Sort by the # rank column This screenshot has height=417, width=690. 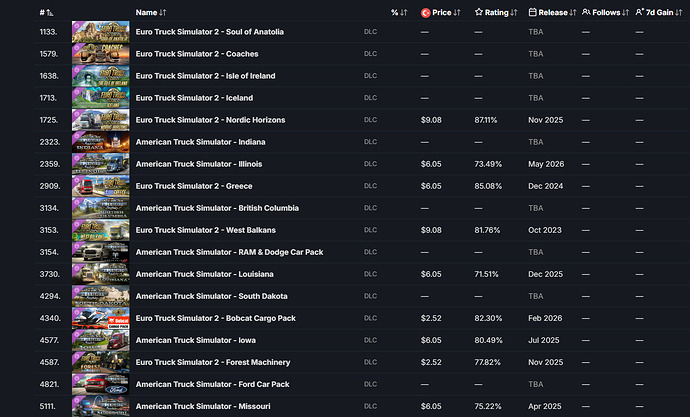(46, 13)
